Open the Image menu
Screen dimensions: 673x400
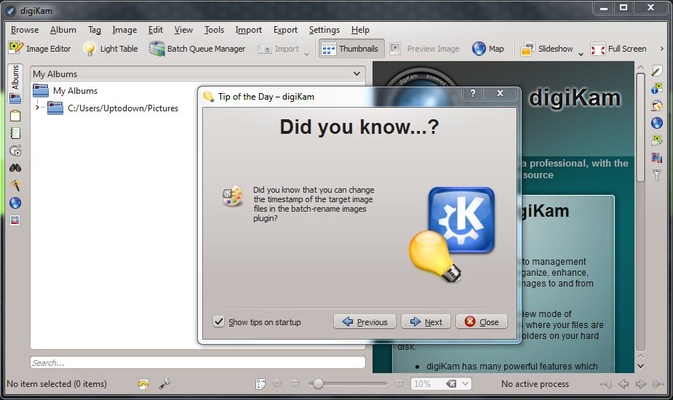click(x=124, y=30)
